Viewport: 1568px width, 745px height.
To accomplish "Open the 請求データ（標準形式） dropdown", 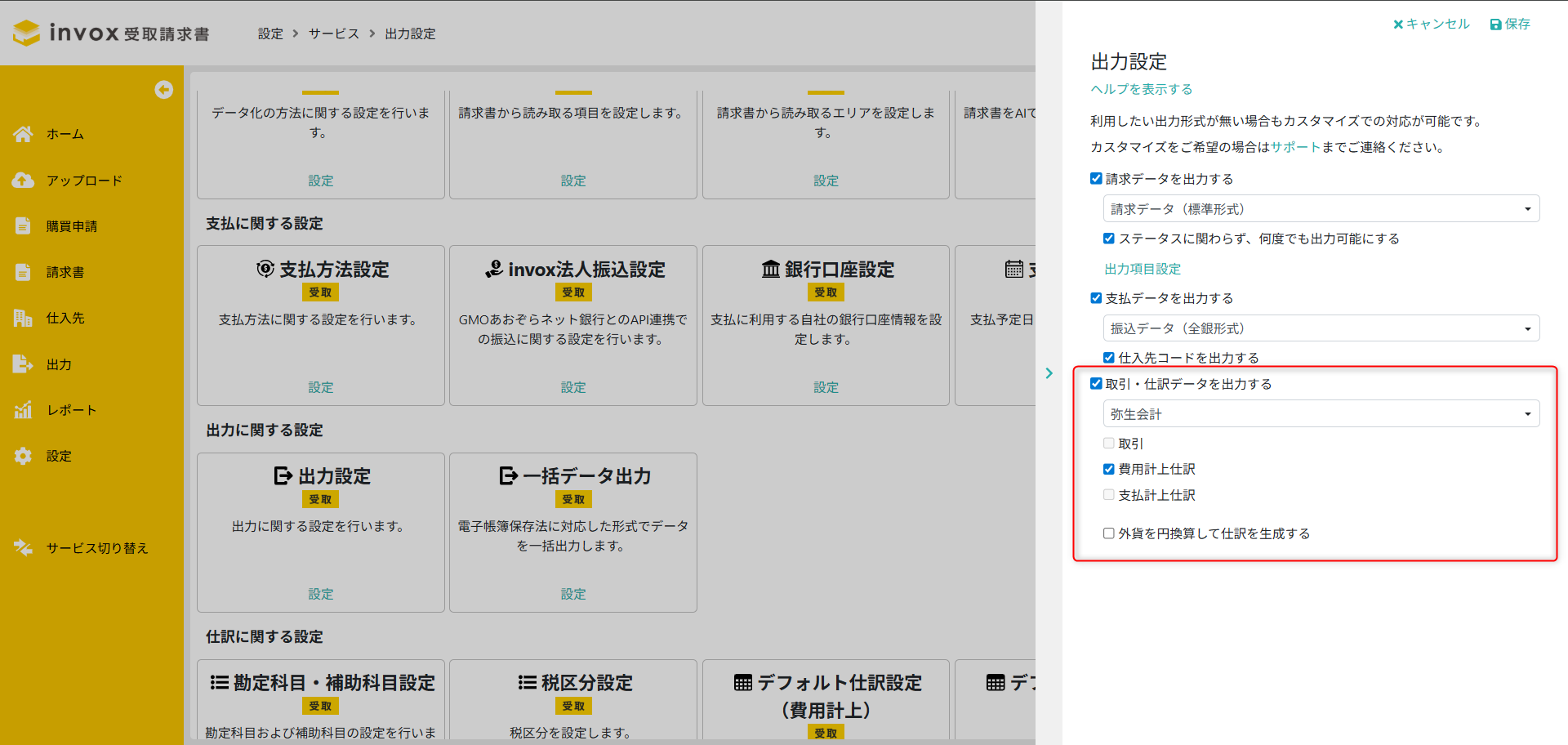I will (x=1321, y=209).
